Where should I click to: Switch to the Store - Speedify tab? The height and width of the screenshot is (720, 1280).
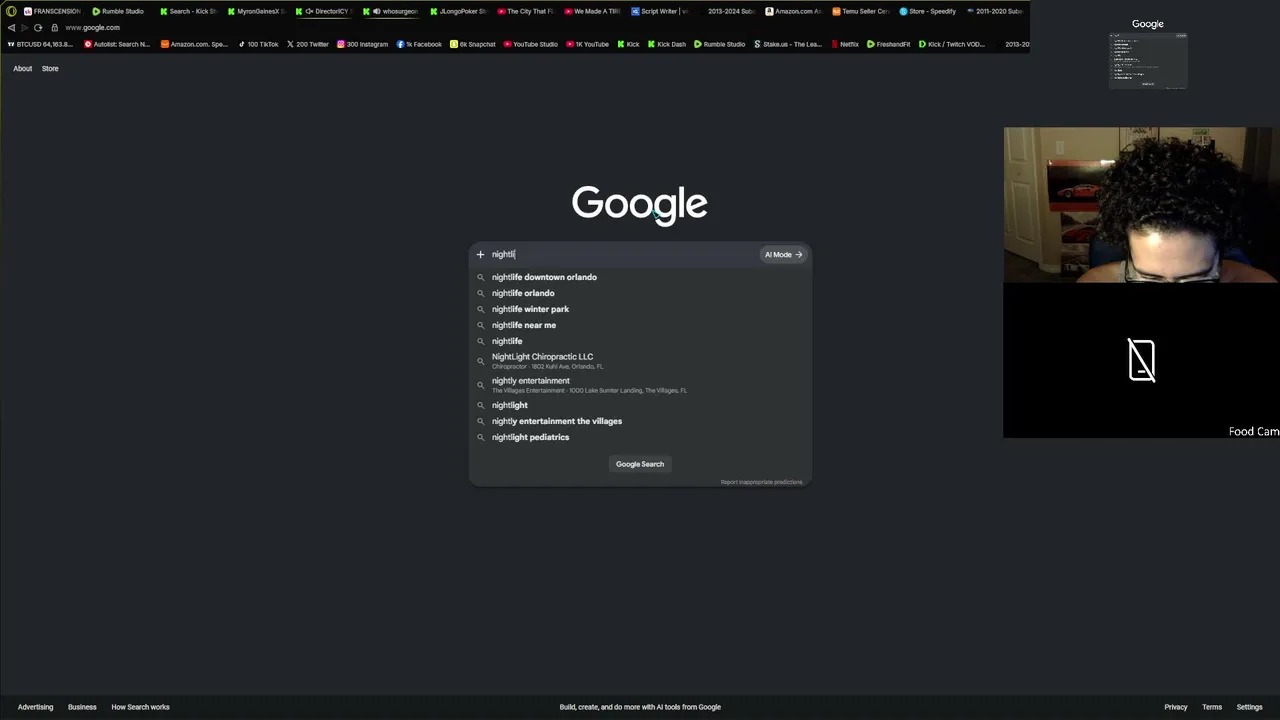point(928,11)
